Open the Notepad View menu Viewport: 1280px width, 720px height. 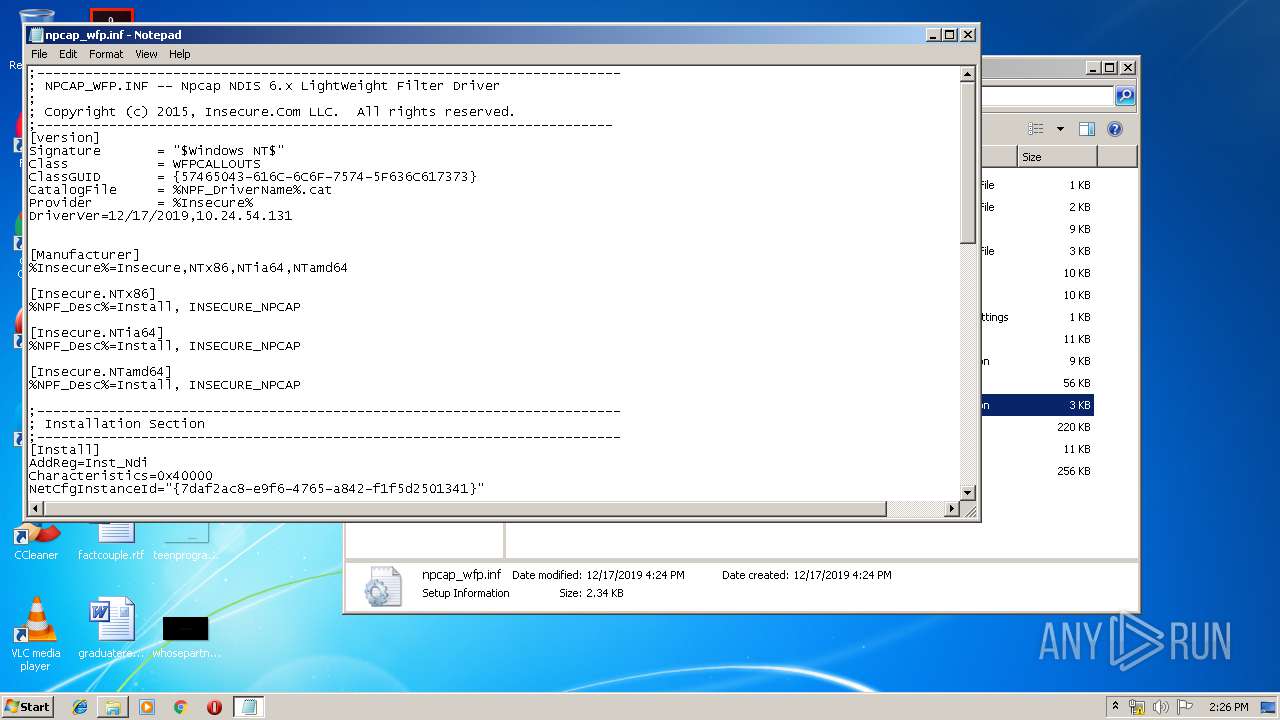146,54
